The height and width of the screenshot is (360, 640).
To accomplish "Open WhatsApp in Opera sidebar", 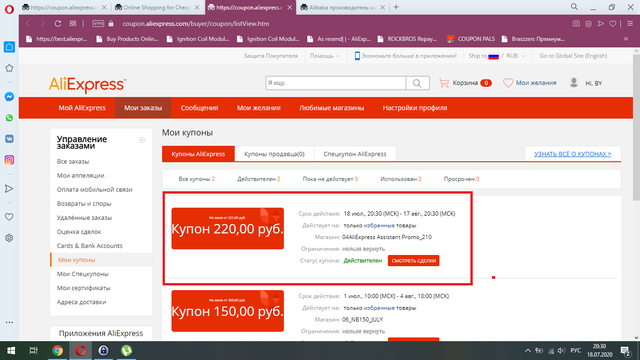I will (9, 118).
